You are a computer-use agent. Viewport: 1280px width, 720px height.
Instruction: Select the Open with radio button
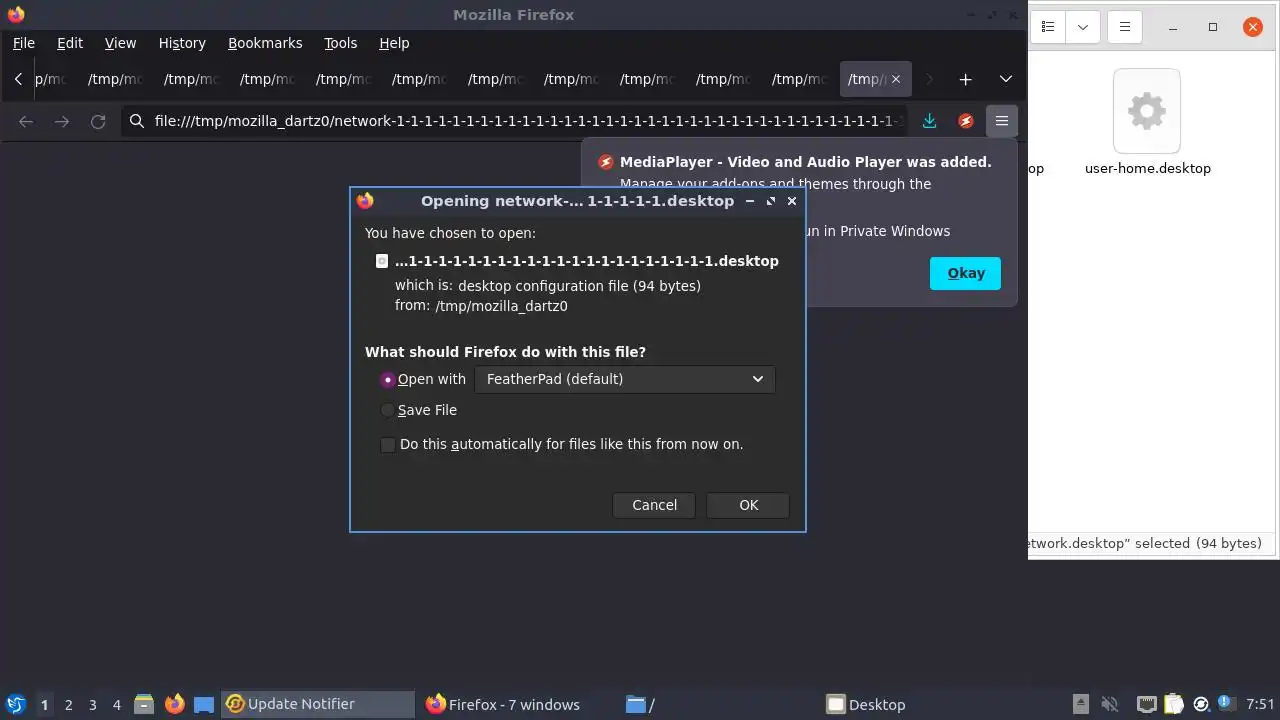(388, 380)
